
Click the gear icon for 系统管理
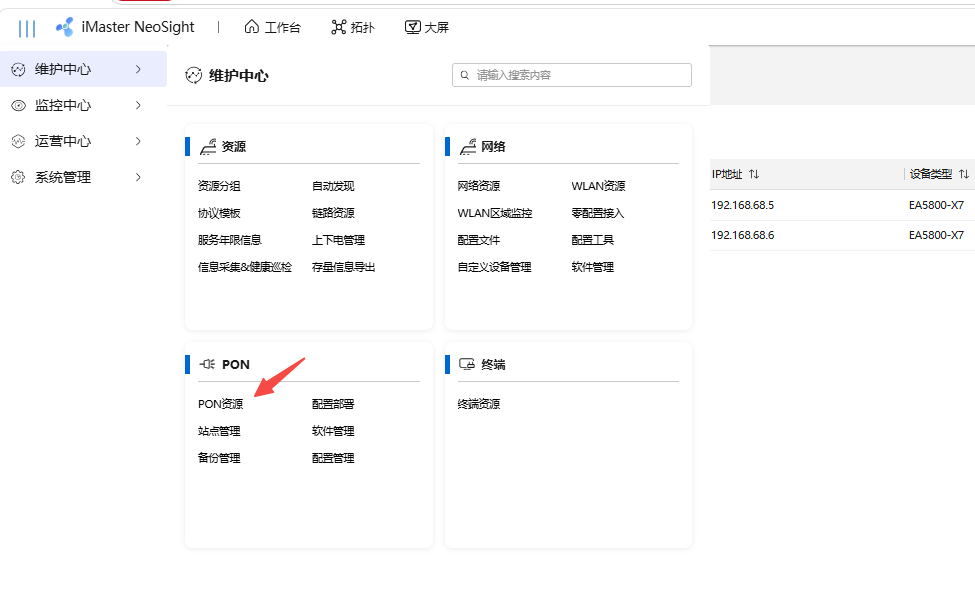coord(19,177)
